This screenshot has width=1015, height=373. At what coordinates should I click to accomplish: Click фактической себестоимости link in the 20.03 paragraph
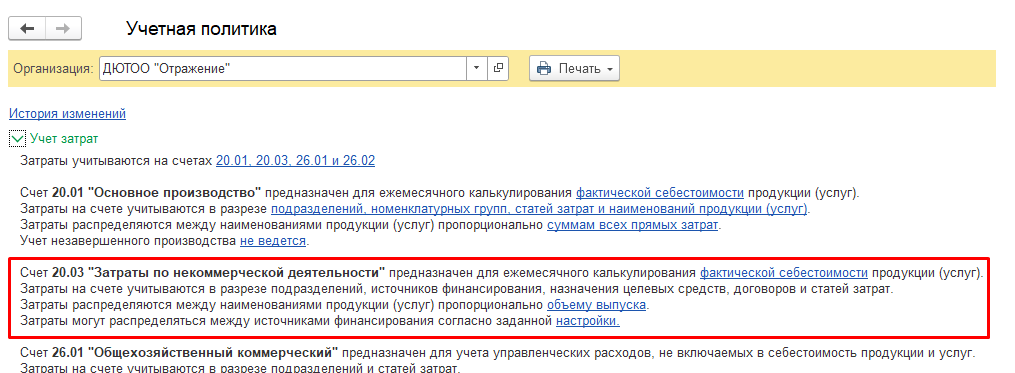(x=784, y=272)
